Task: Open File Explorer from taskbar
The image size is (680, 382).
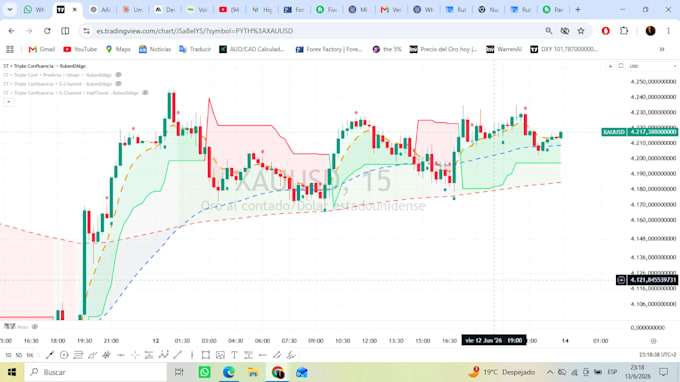Action: click(253, 372)
